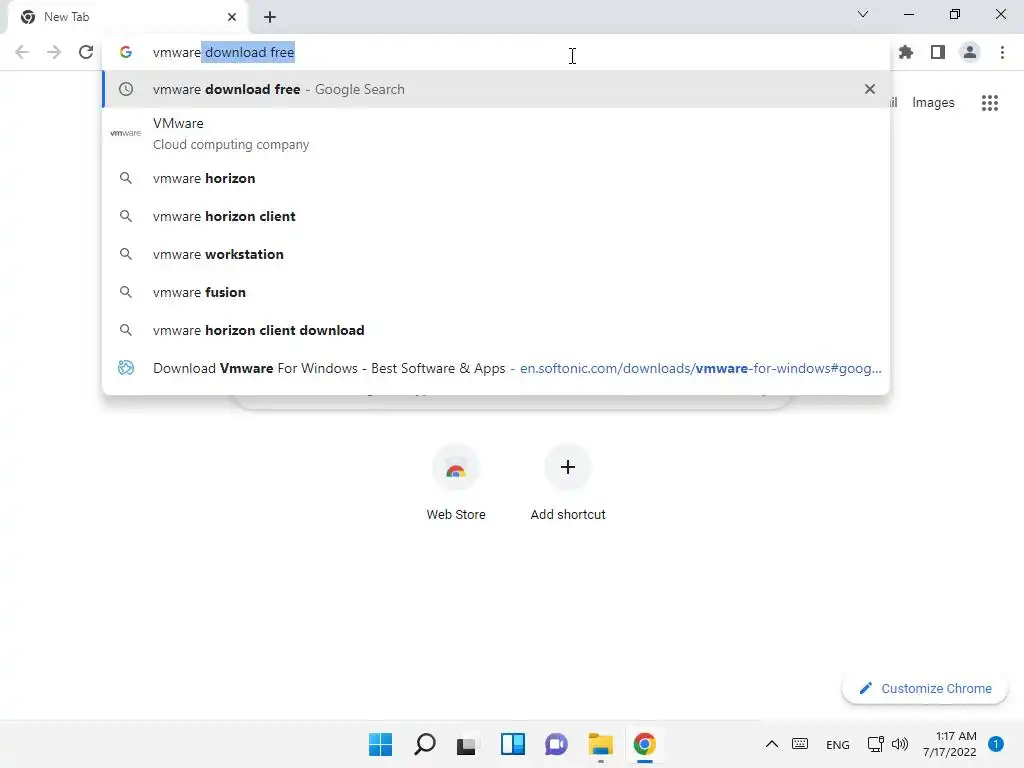The width and height of the screenshot is (1024, 768).
Task: Open the network status tray icon
Action: pyautogui.click(x=875, y=744)
